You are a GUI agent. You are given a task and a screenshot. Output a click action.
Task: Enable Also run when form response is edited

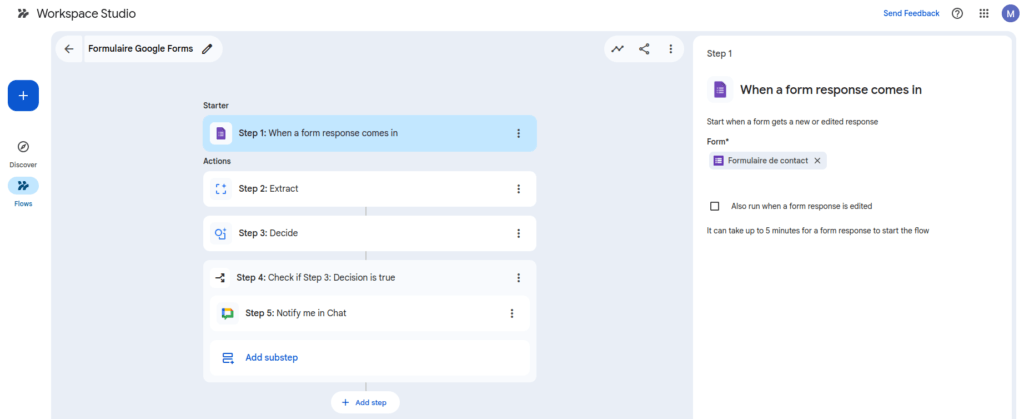pos(714,206)
